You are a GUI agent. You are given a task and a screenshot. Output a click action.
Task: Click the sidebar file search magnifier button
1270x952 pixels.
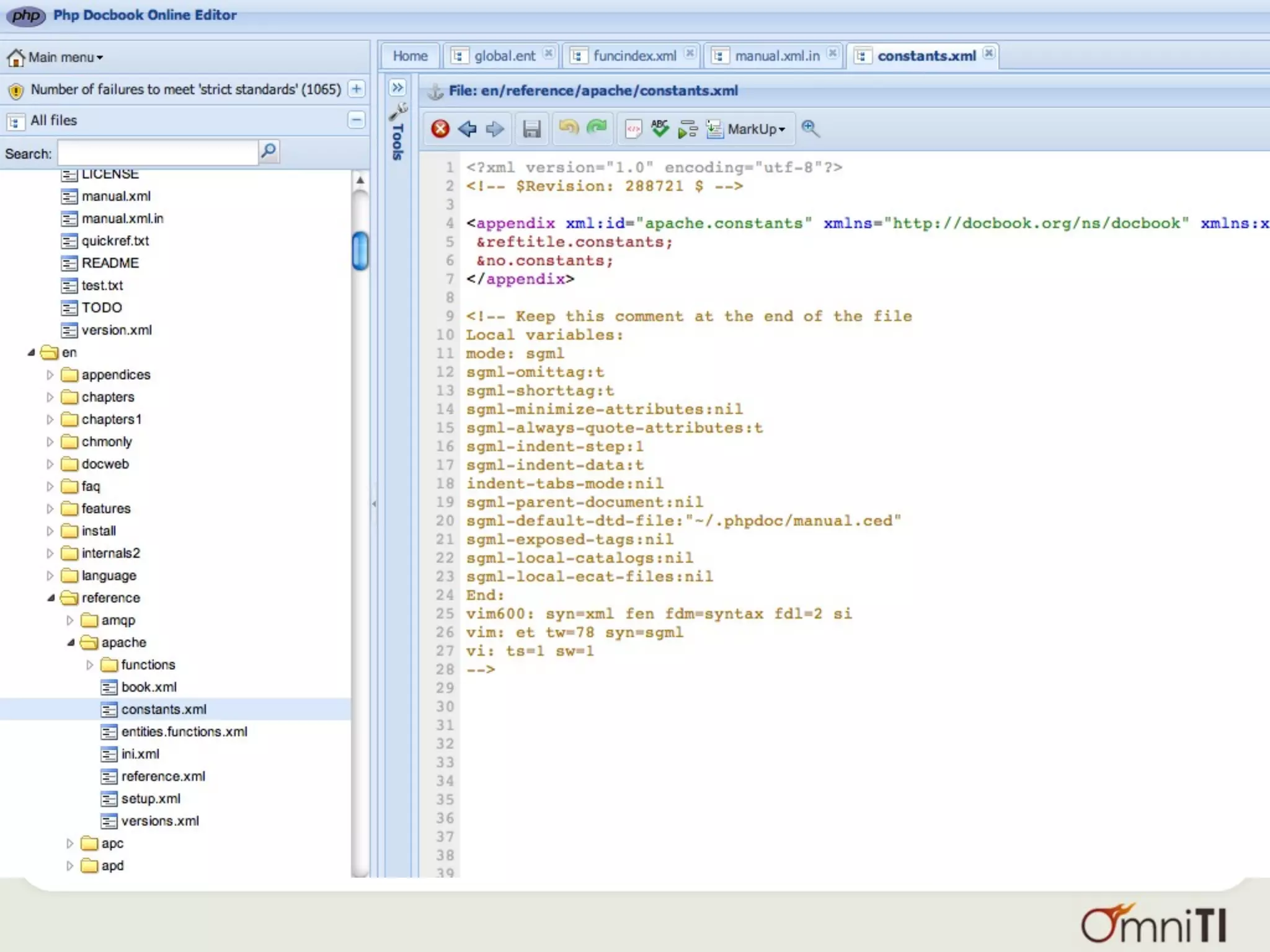pyautogui.click(x=269, y=151)
